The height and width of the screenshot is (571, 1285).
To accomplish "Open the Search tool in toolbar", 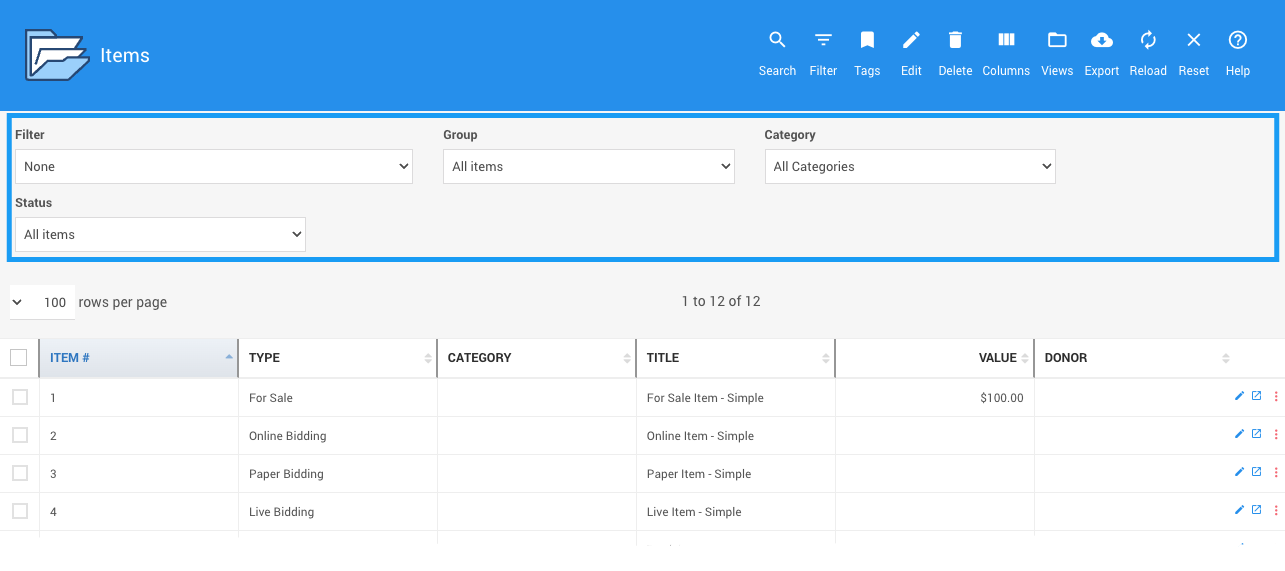I will coord(777,53).
